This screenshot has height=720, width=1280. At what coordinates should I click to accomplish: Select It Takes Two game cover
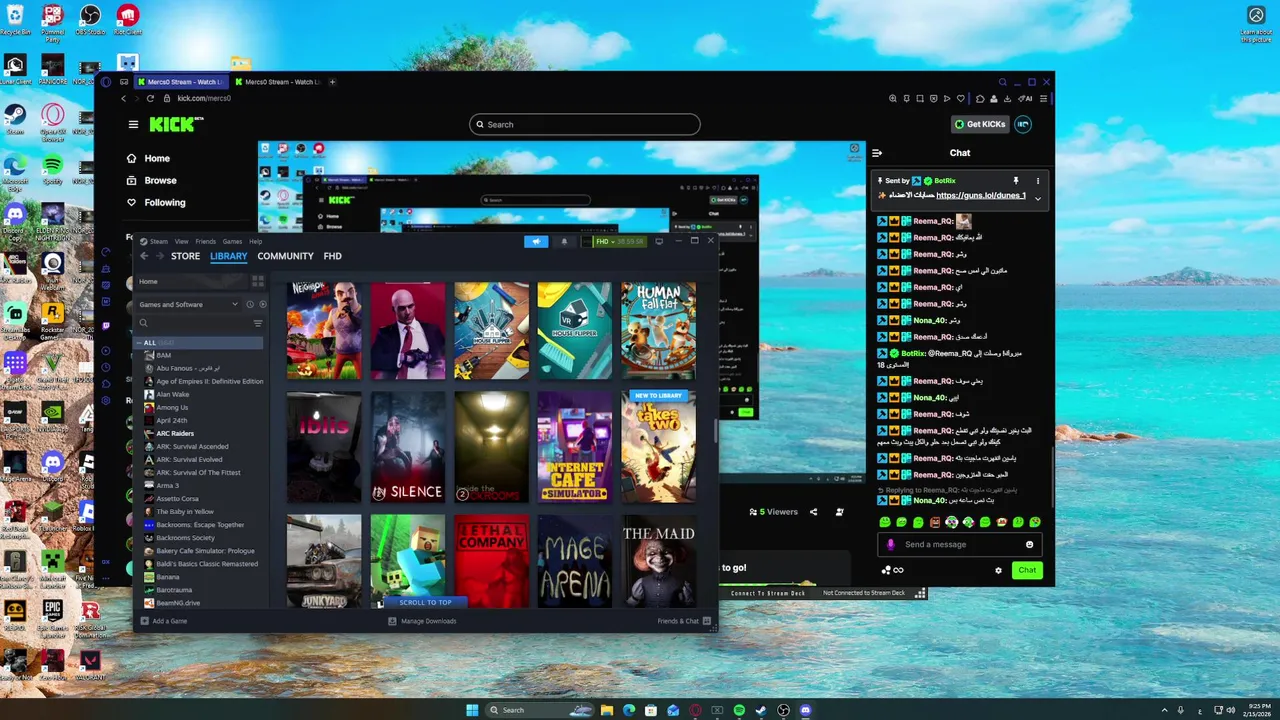(x=658, y=446)
